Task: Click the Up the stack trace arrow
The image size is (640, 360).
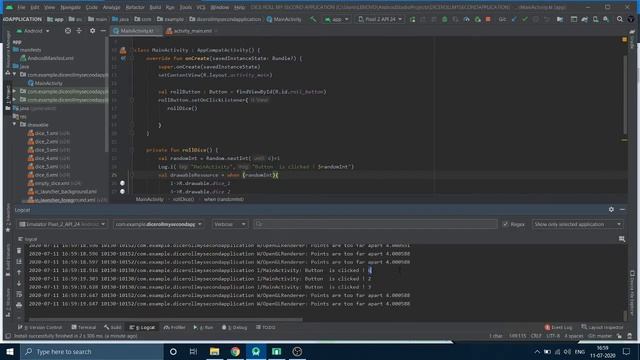Action: point(19,272)
